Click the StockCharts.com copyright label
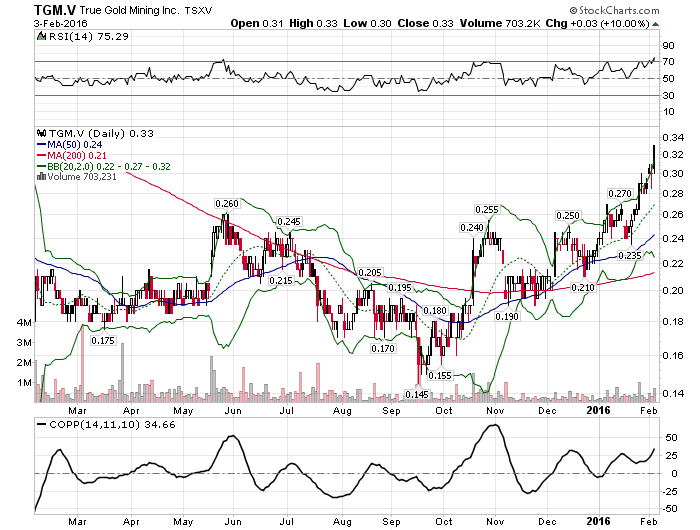700x530 pixels. 614,10
